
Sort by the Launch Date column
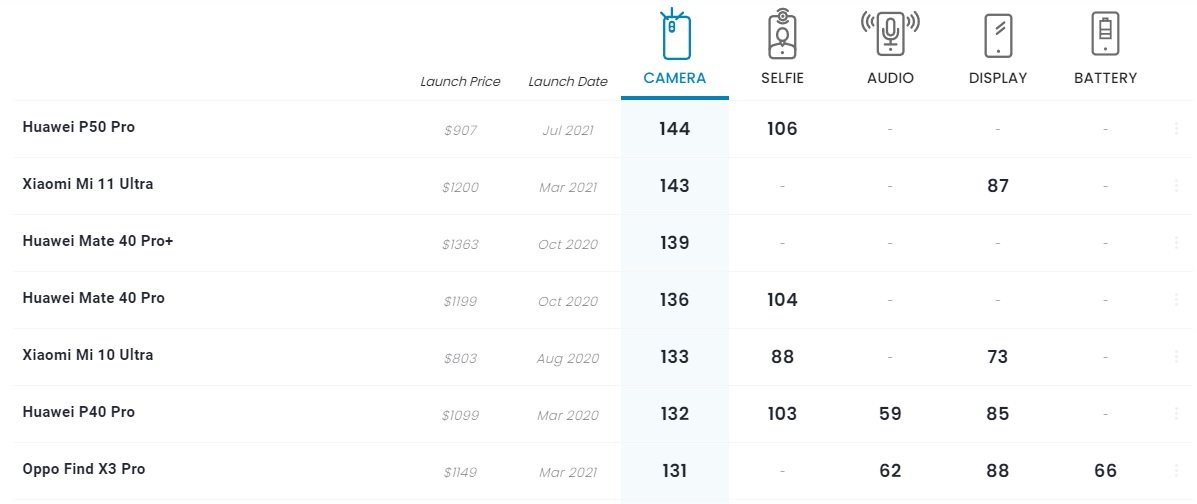coord(568,82)
